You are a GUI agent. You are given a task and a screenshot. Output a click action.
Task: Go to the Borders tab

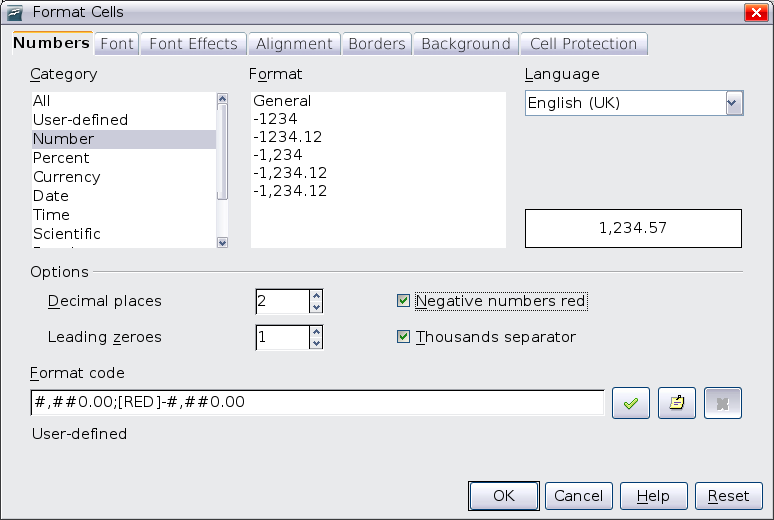pyautogui.click(x=377, y=44)
